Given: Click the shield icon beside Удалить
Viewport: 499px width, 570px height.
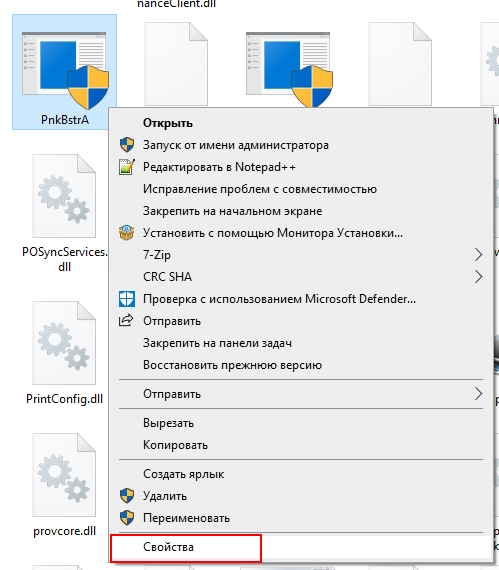Looking at the screenshot, I should click(x=127, y=496).
